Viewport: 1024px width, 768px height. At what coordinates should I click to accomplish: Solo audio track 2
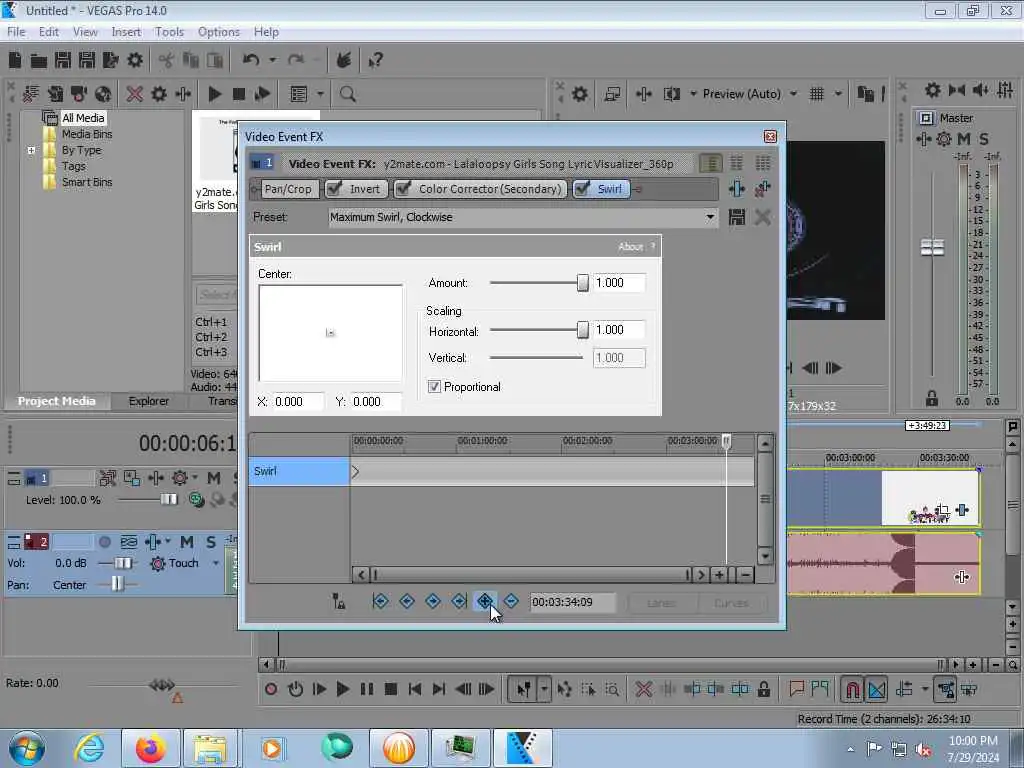210,542
